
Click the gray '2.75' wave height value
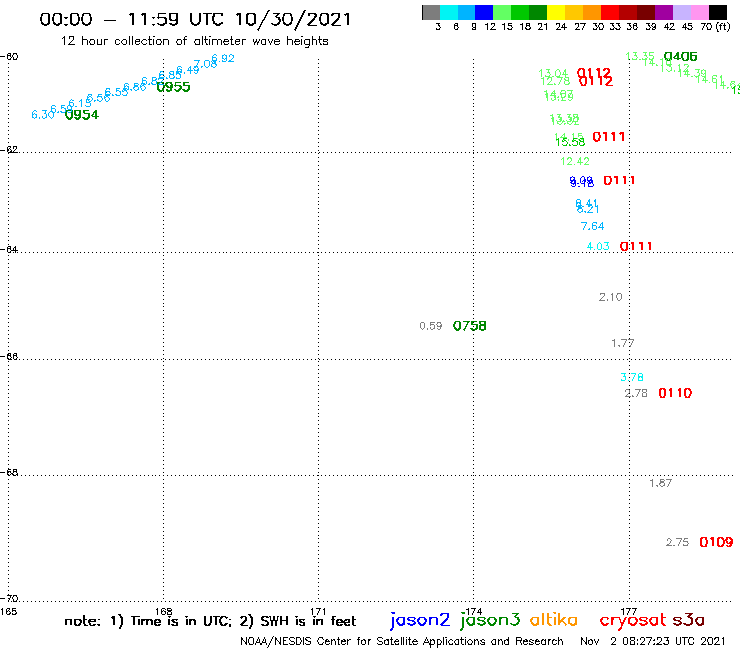677,542
